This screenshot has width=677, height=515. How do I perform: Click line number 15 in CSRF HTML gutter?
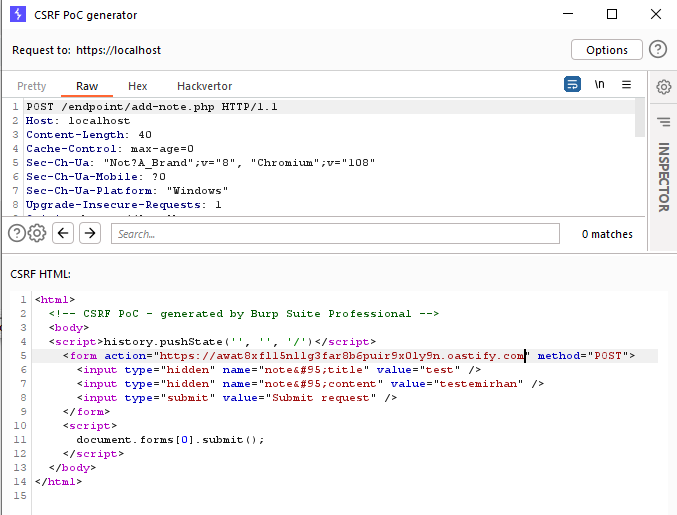point(20,496)
